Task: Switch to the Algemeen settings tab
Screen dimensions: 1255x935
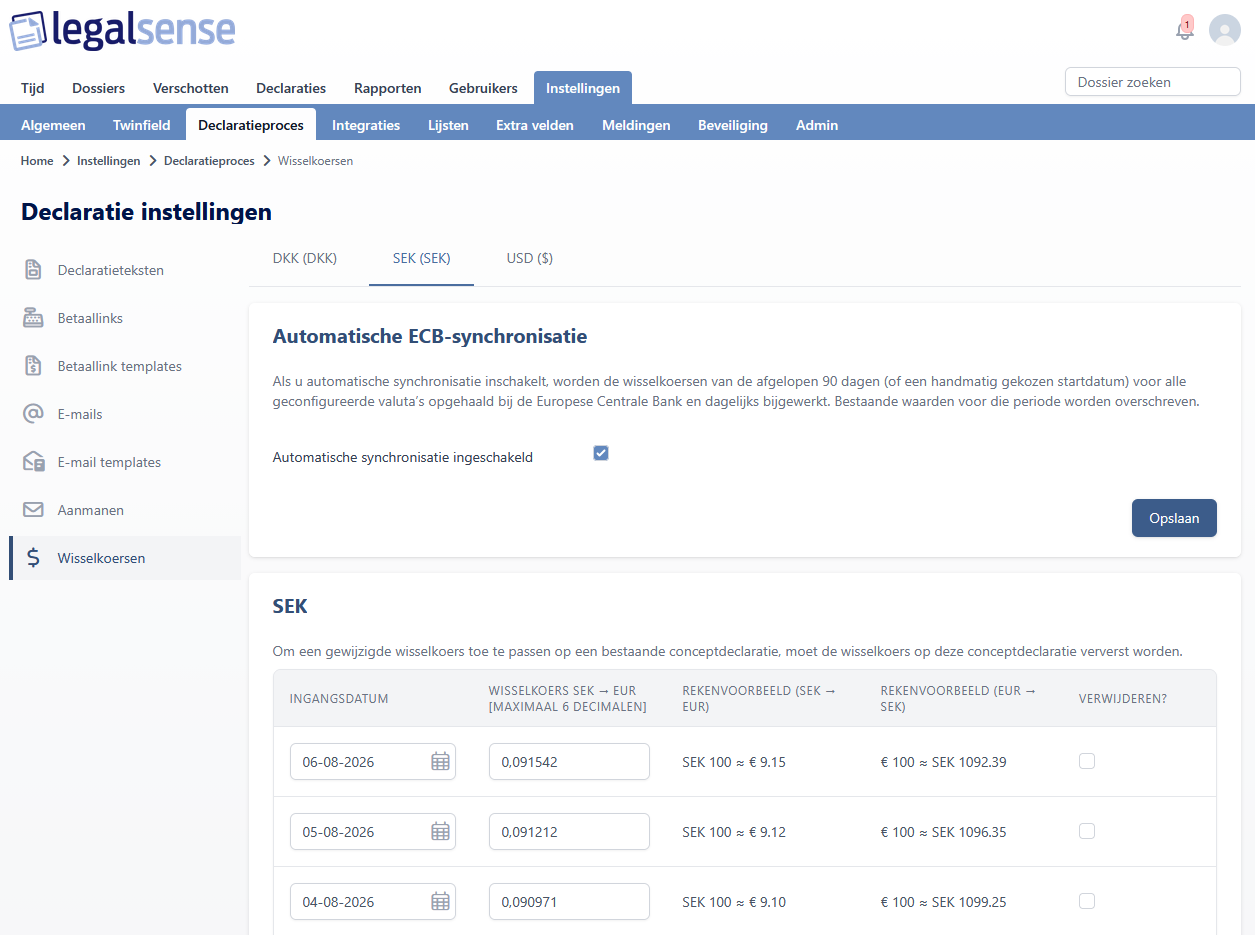Action: click(53, 125)
